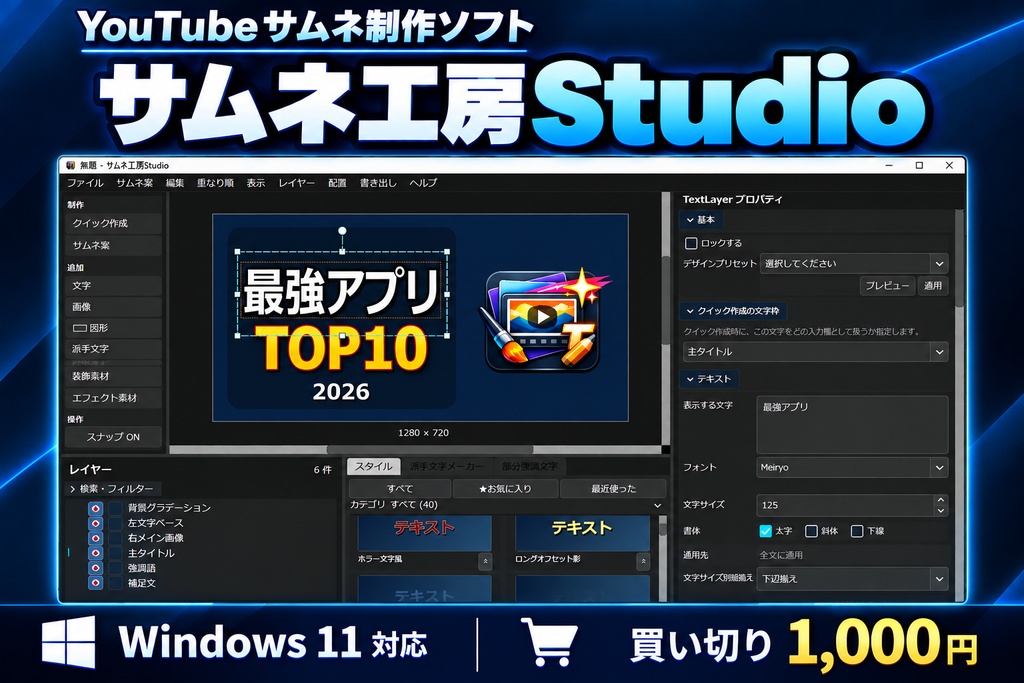Open the 編集 menu

tap(175, 183)
